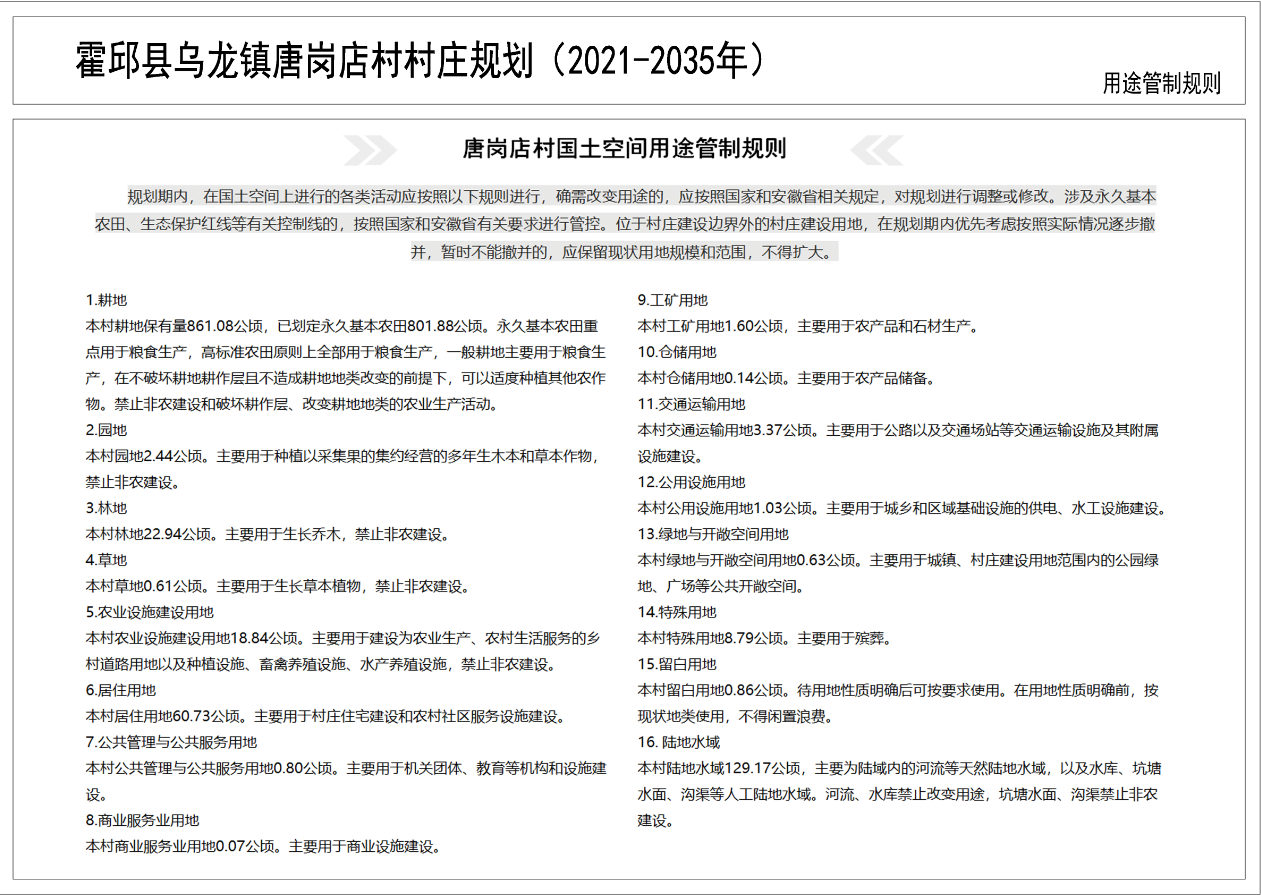Click the right-pointing chevron decoration beside the heading
Viewport: 1261px width, 895px height.
370,150
